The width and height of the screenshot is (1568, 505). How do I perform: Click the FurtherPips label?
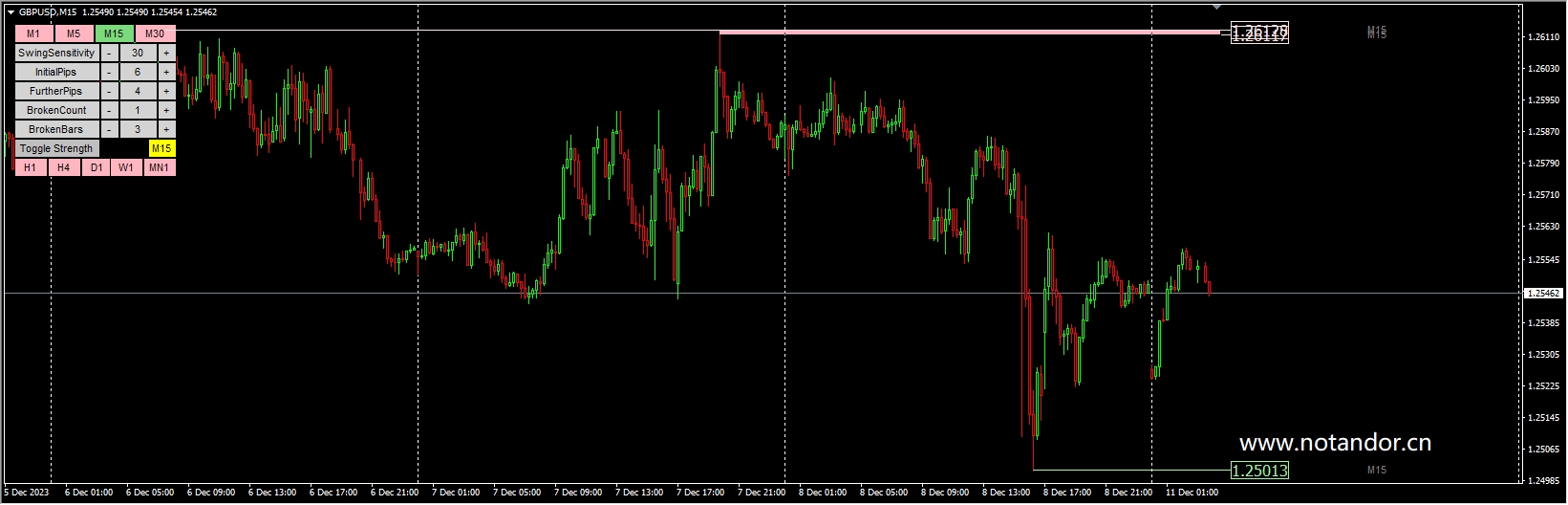tap(56, 91)
